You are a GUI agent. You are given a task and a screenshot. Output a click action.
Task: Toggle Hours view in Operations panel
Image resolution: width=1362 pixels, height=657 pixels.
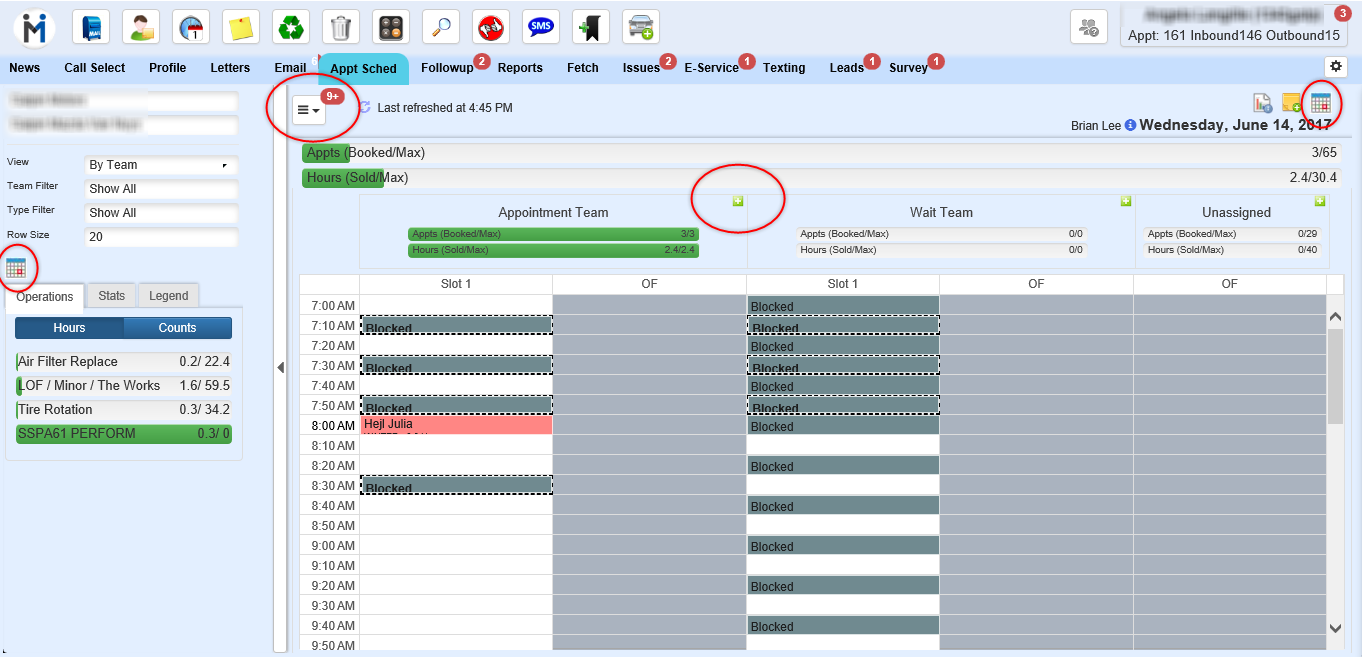pyautogui.click(x=69, y=328)
